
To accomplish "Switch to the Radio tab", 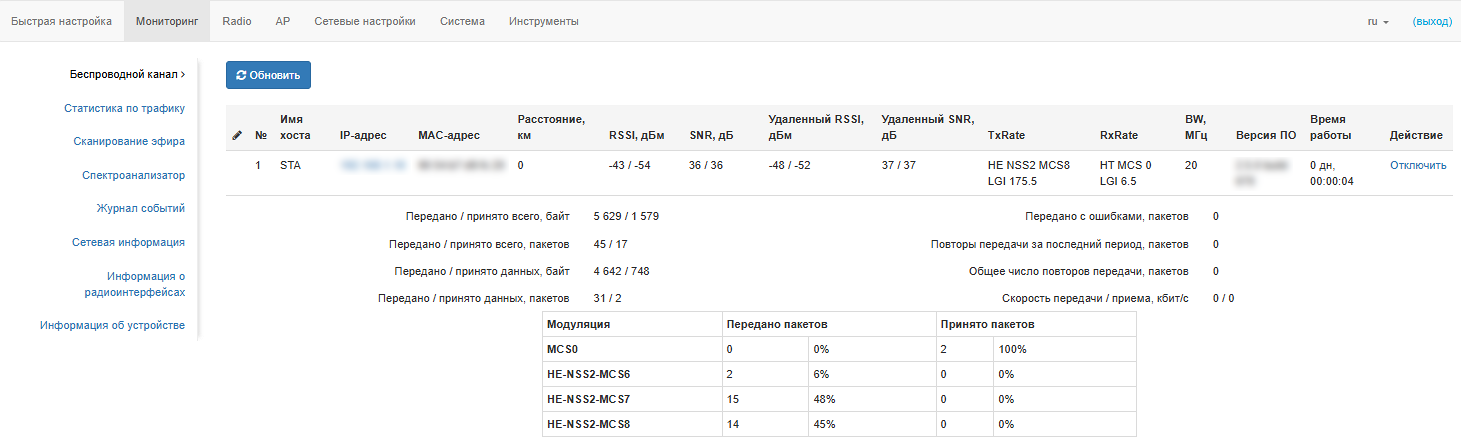I will [x=237, y=21].
